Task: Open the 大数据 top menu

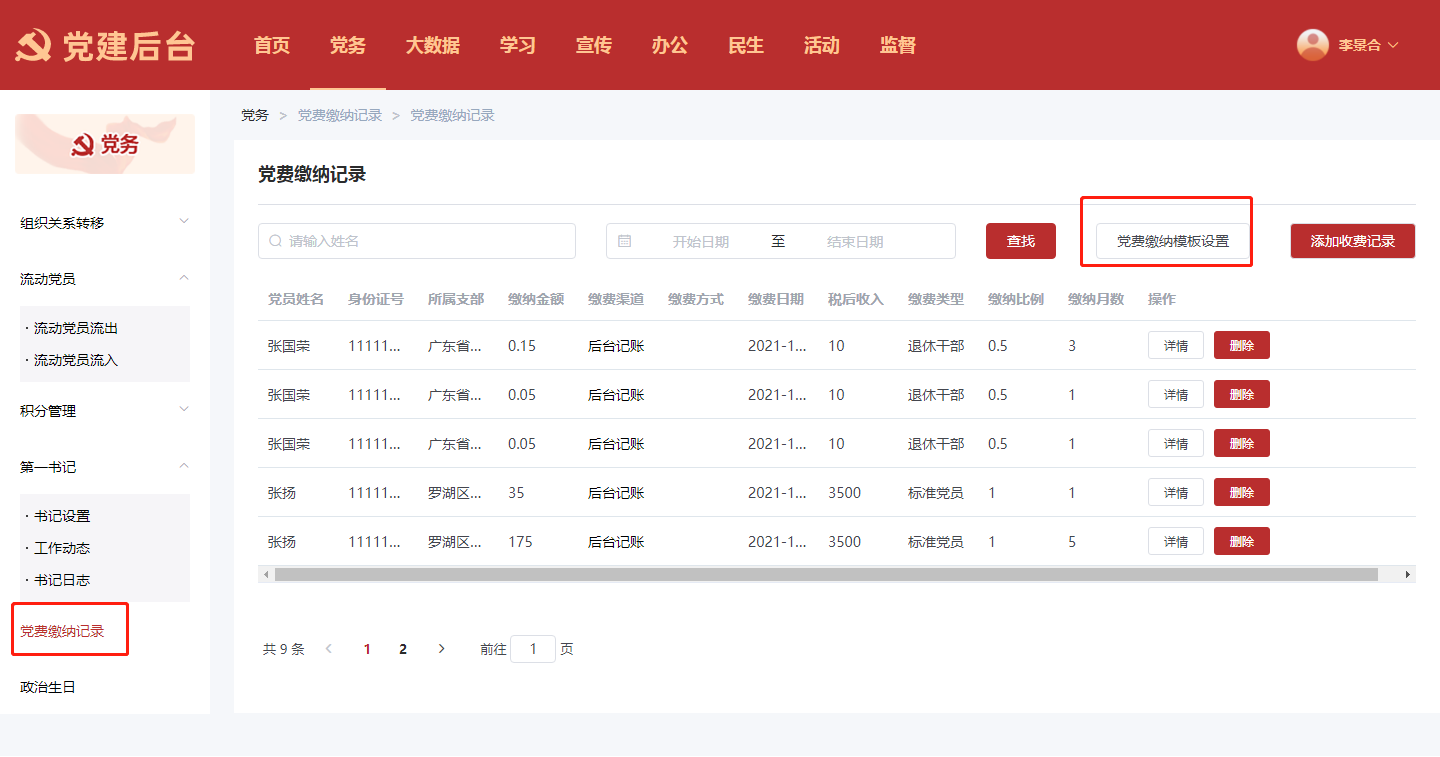Action: click(x=432, y=45)
